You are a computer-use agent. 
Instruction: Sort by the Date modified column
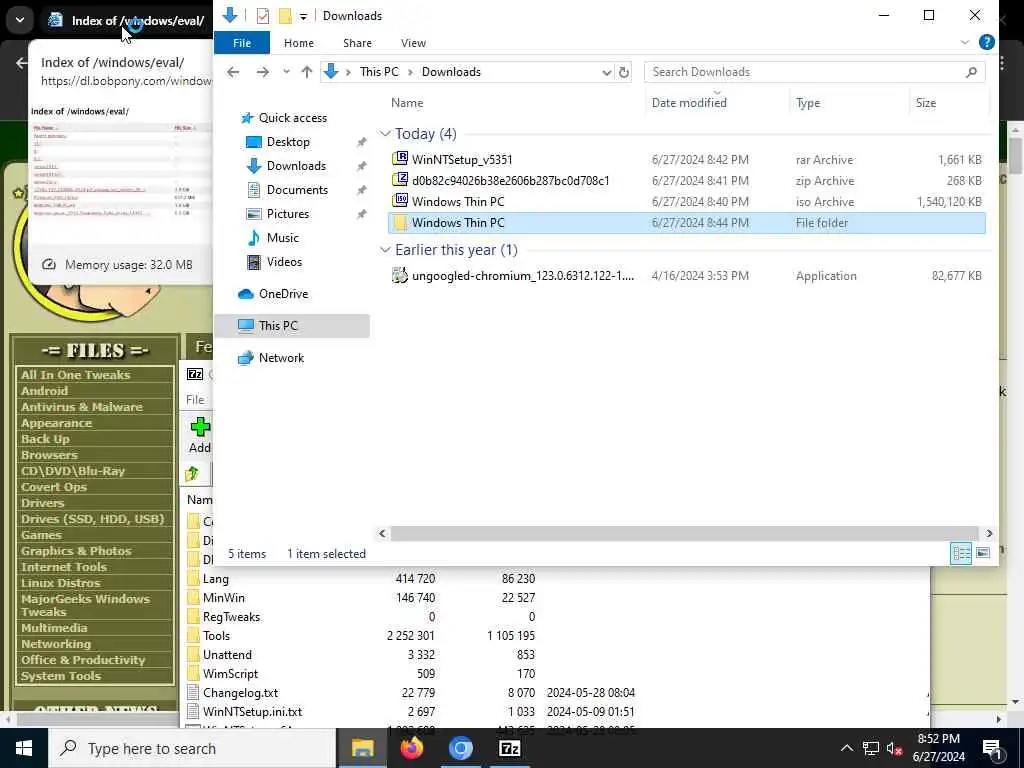tap(689, 103)
